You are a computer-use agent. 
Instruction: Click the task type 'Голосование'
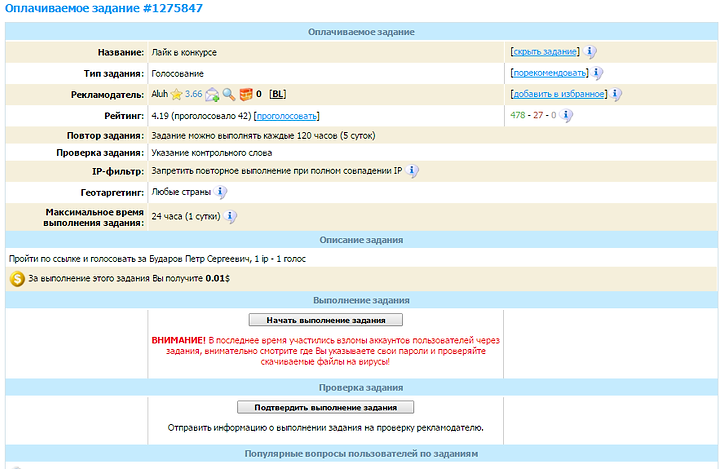[x=178, y=73]
